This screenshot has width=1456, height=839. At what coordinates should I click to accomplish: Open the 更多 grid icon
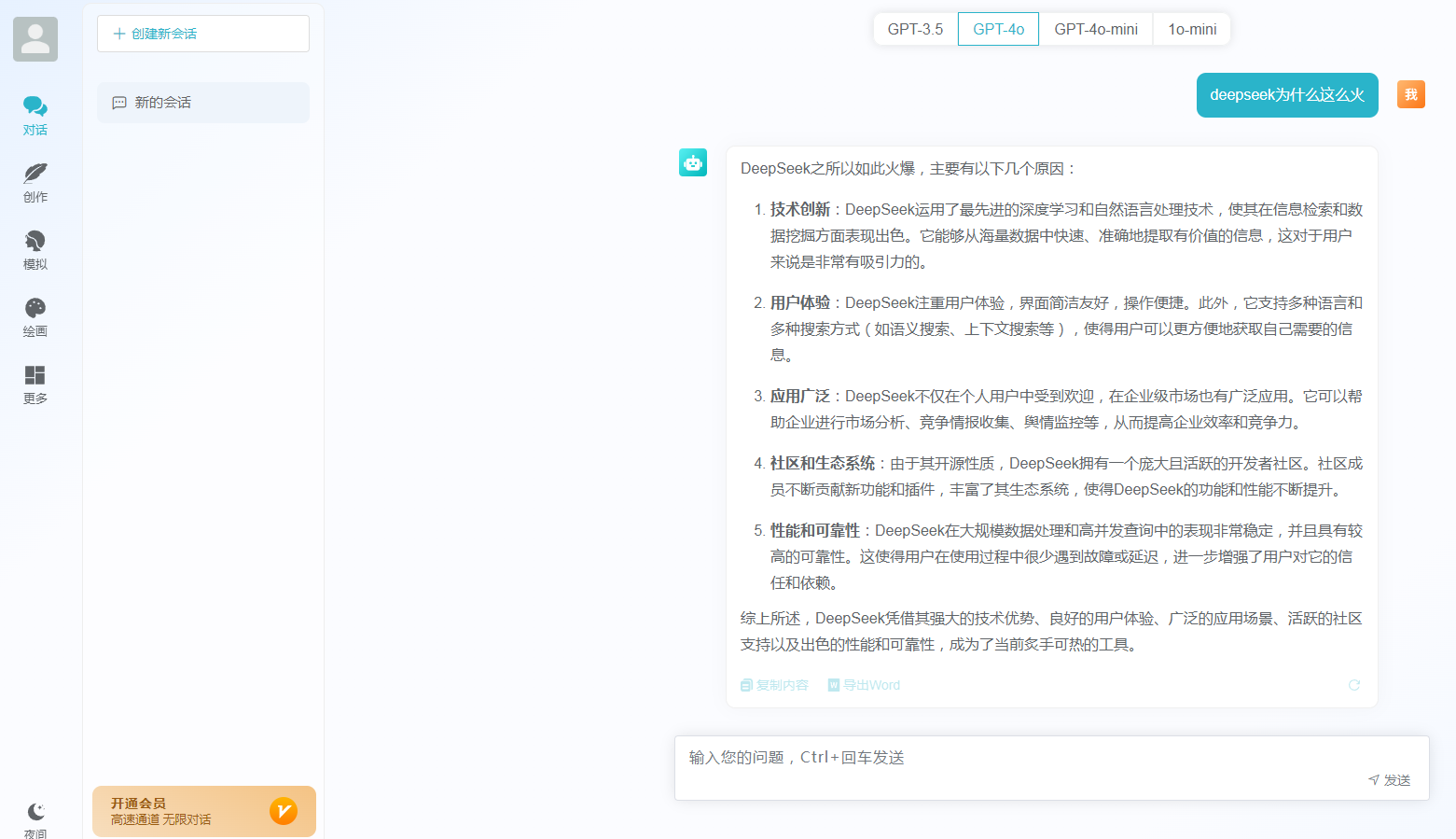35,385
